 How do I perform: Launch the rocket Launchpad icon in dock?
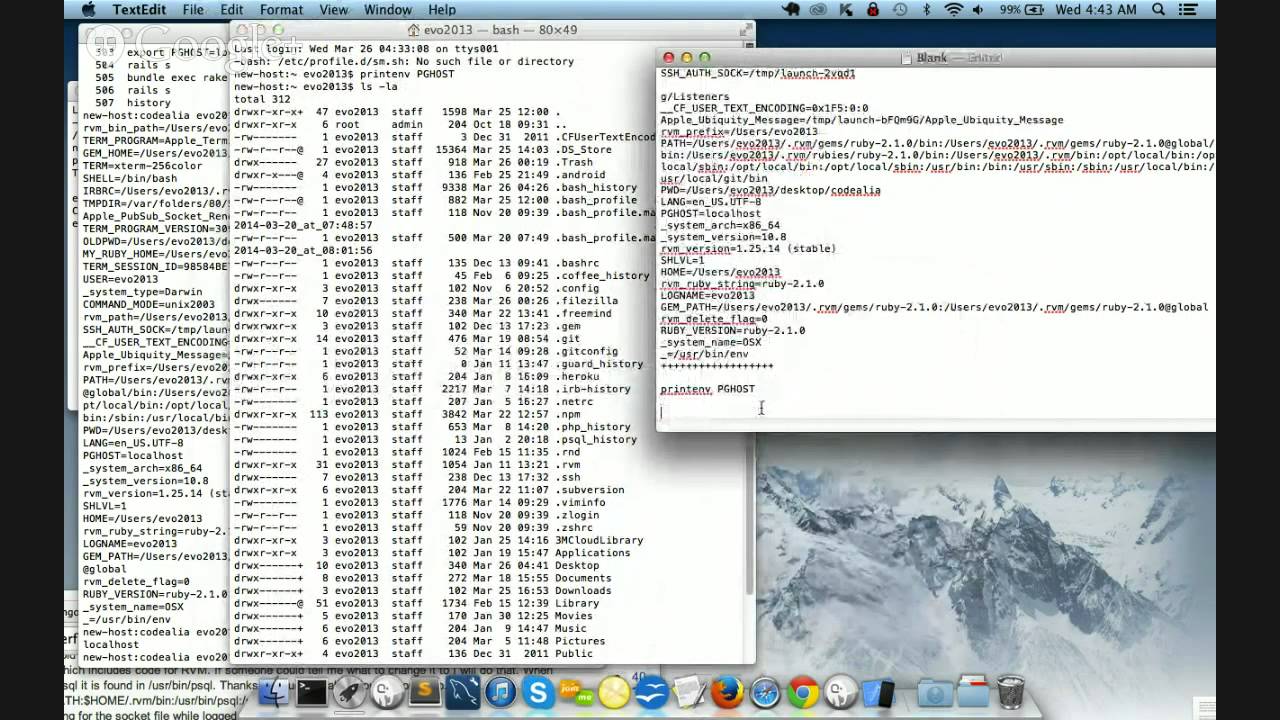click(x=349, y=692)
